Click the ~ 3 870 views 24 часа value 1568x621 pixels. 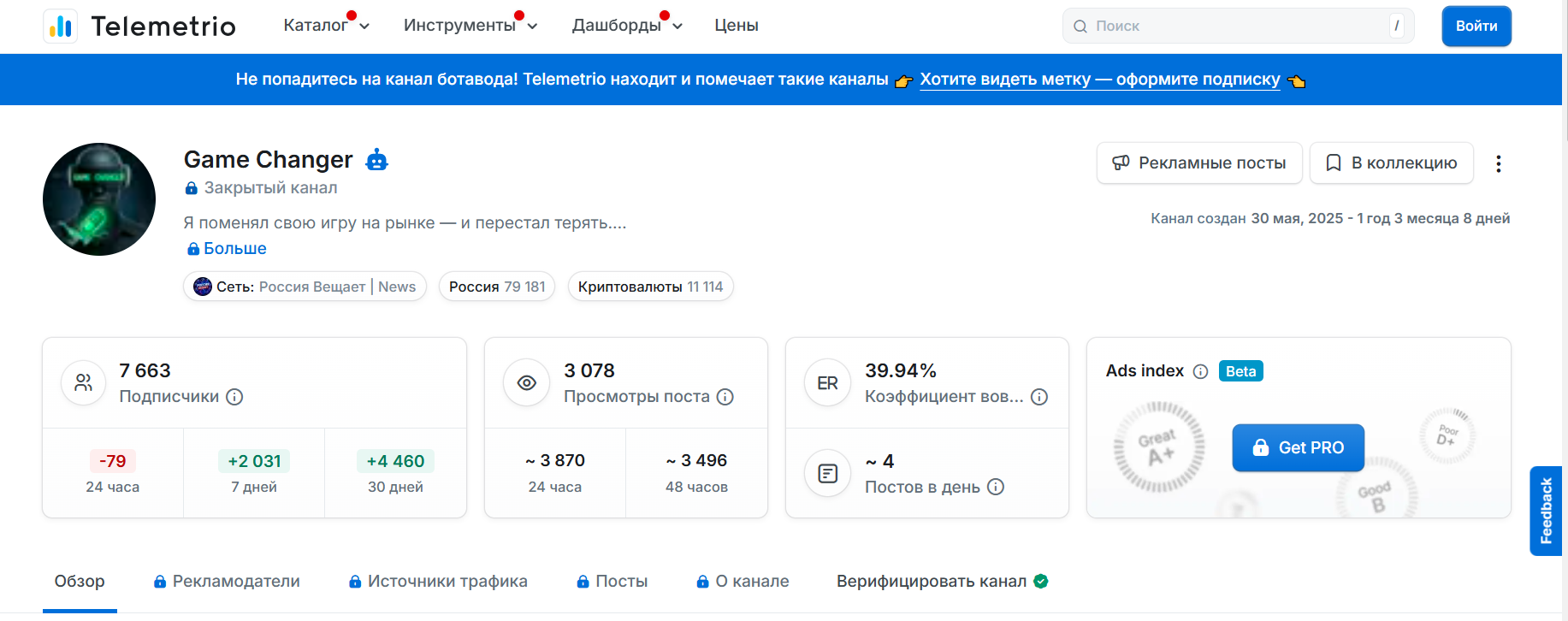[555, 460]
